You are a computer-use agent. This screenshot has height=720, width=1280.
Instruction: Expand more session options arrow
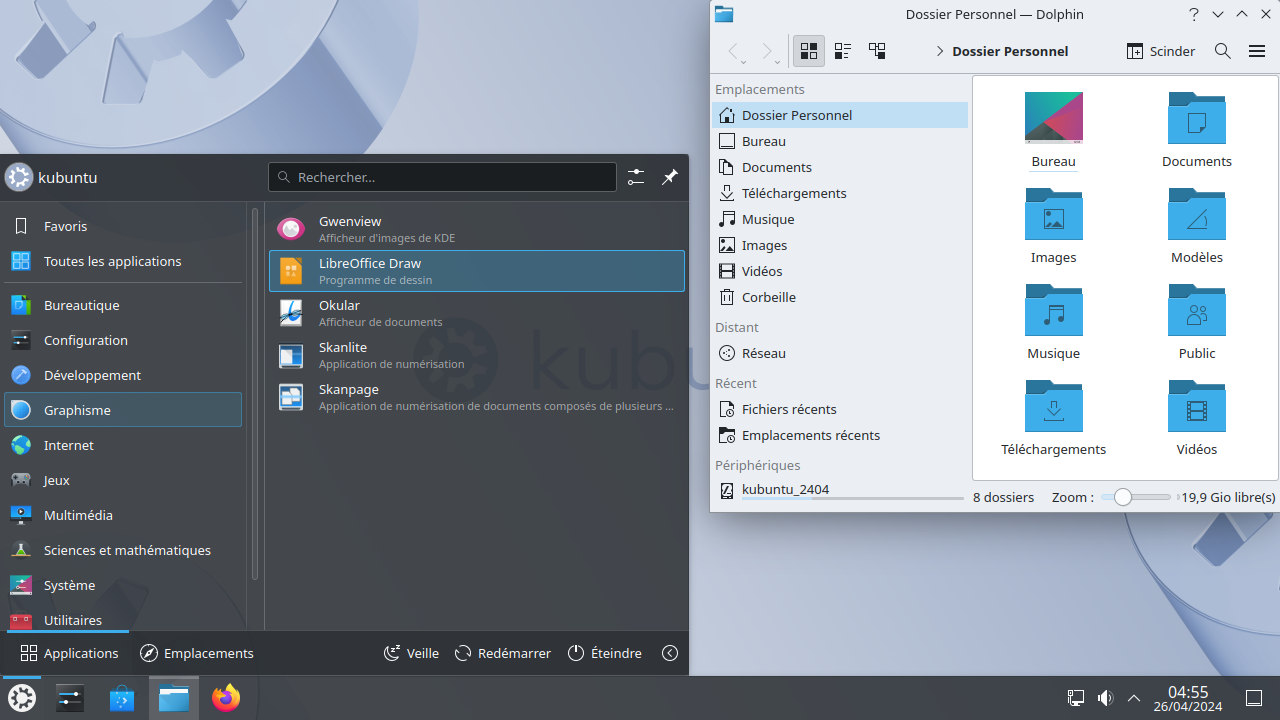[670, 653]
